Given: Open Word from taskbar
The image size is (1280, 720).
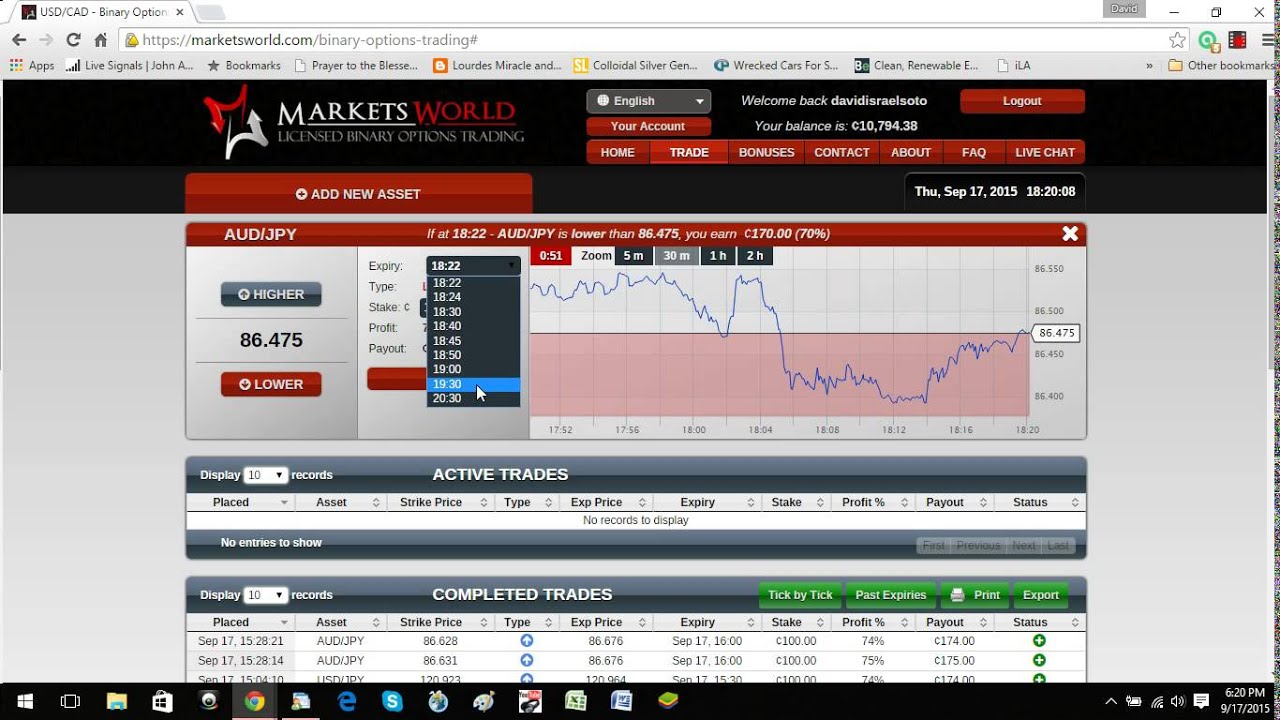Looking at the screenshot, I should pos(622,701).
